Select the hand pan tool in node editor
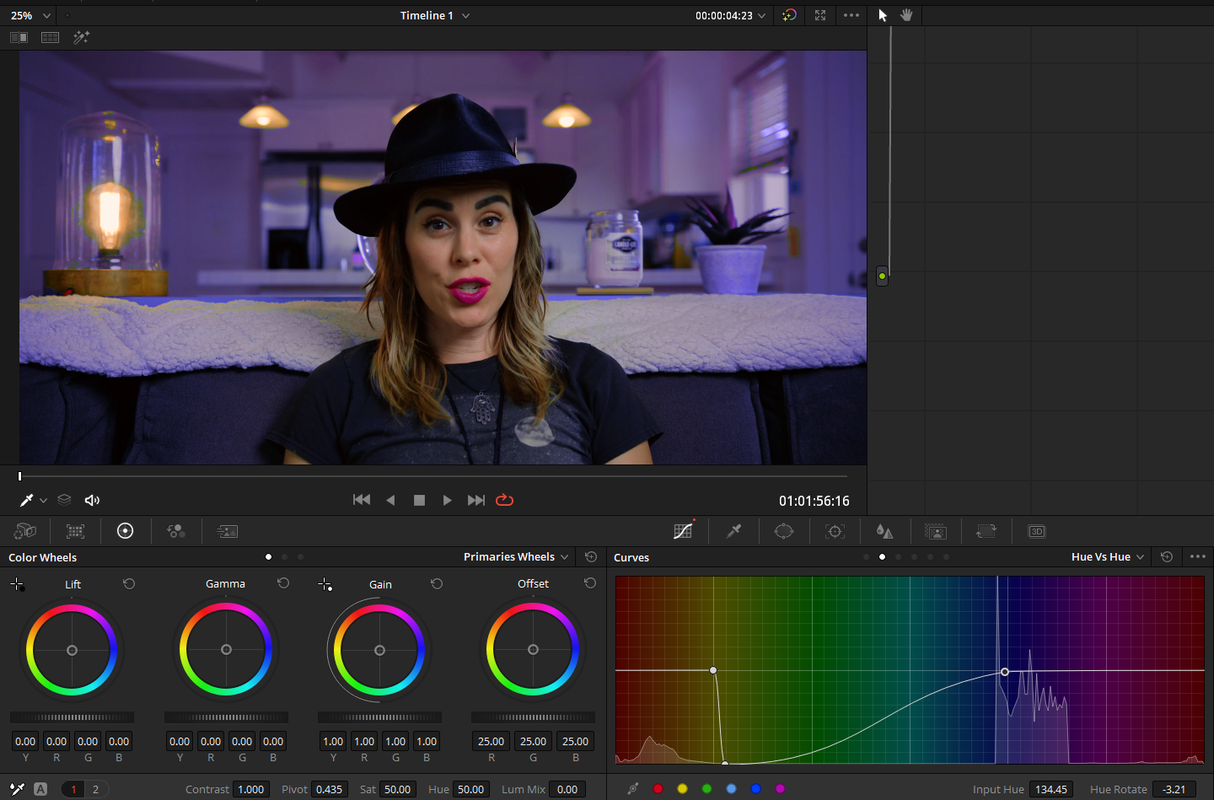This screenshot has height=800, width=1214. [908, 15]
